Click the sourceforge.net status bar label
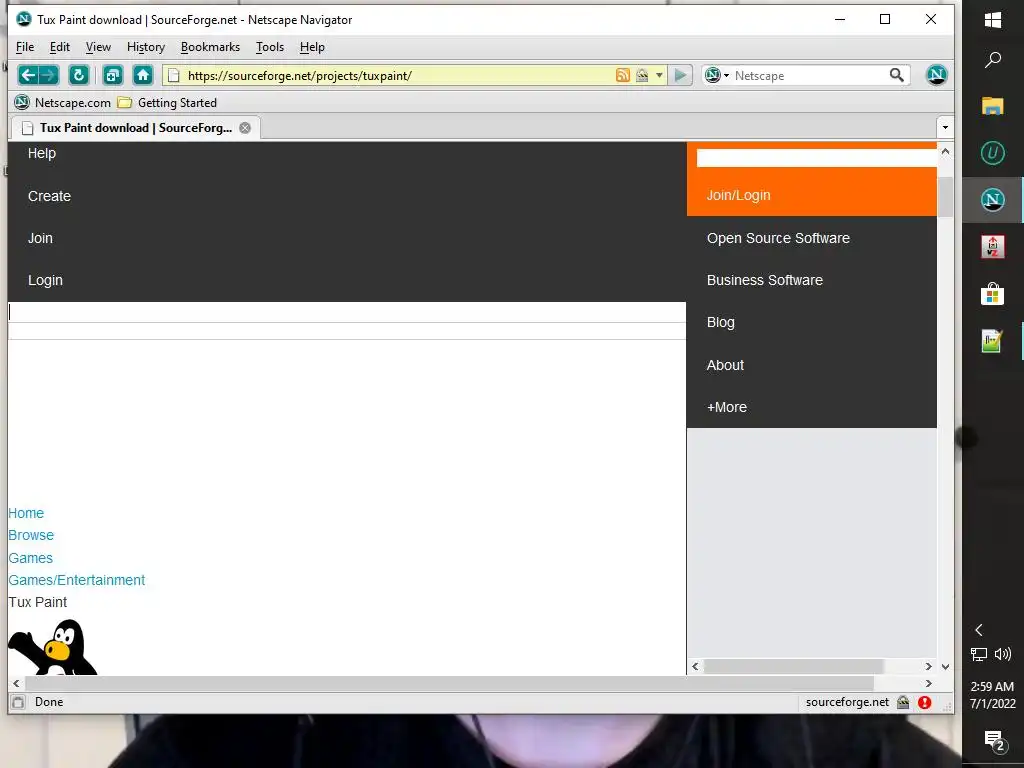This screenshot has height=768, width=1024. (x=847, y=702)
